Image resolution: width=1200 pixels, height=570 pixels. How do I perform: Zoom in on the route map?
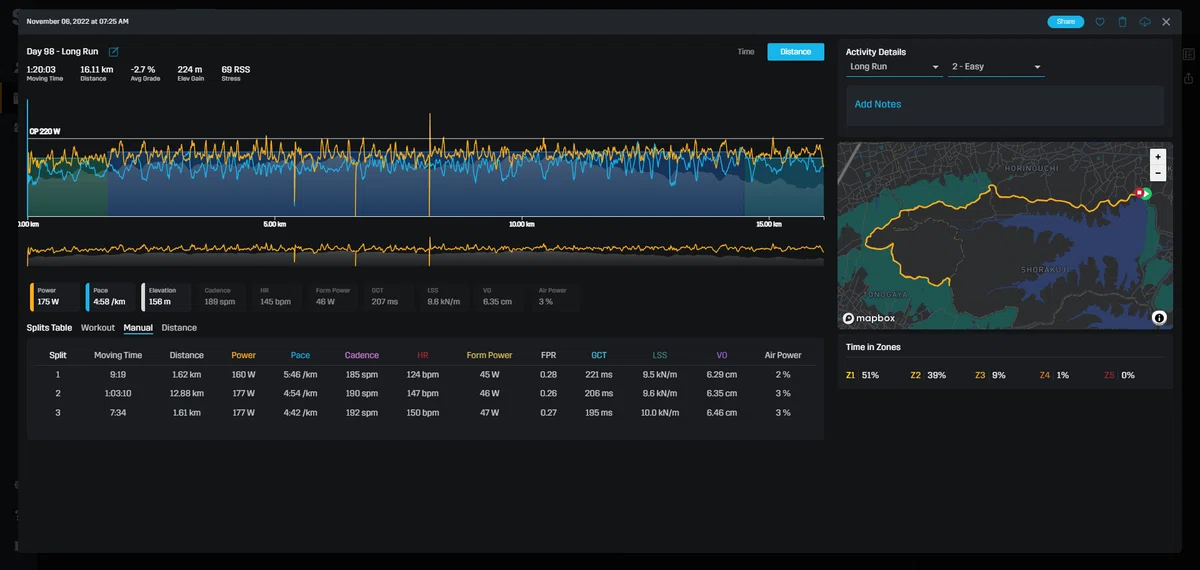tap(1157, 157)
